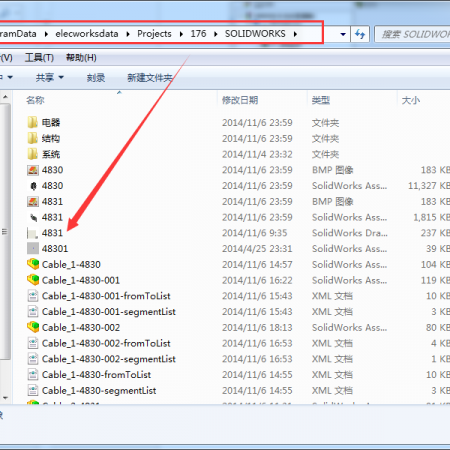Click the 刻录 toolbar button
Image resolution: width=450 pixels, height=450 pixels.
96,78
